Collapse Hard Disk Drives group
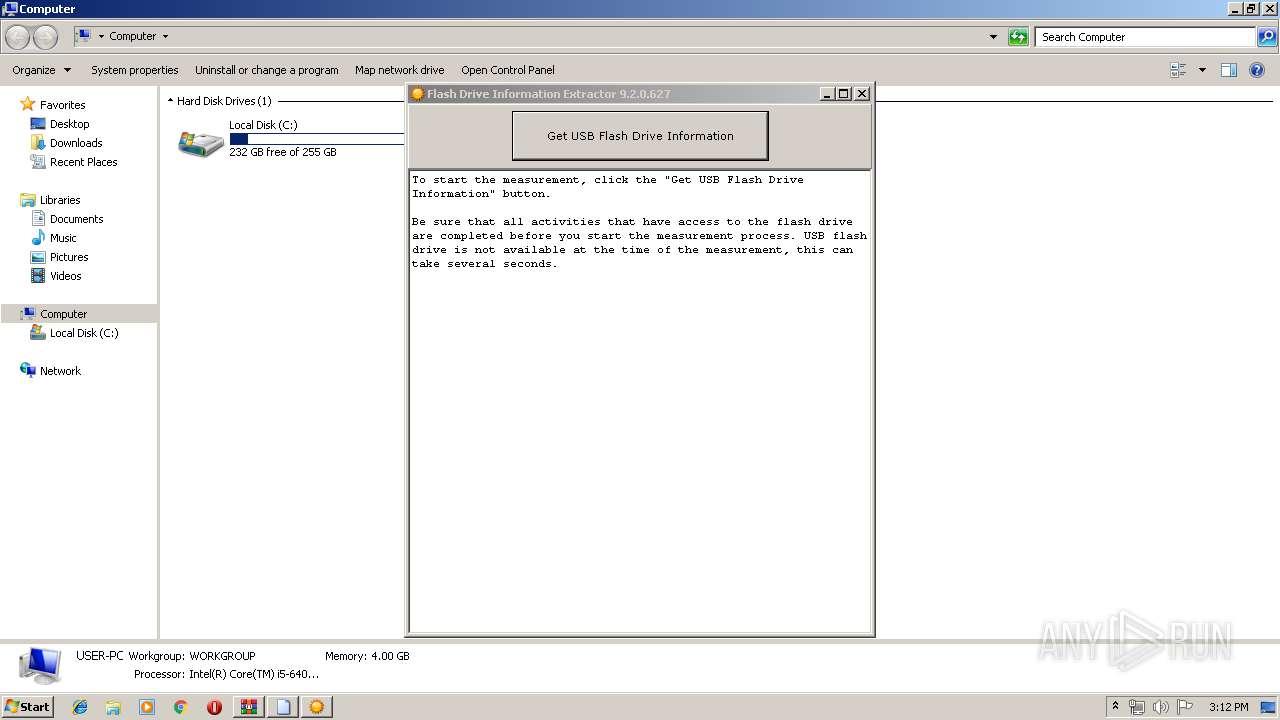The height and width of the screenshot is (720, 1280). 170,101
